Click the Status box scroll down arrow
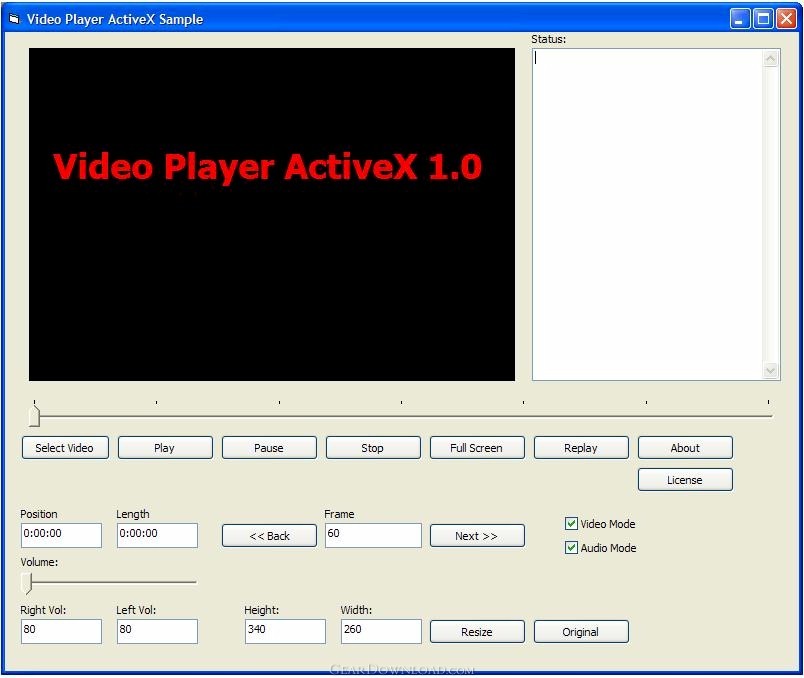Screen dimensions: 804x678 pyautogui.click(x=770, y=370)
